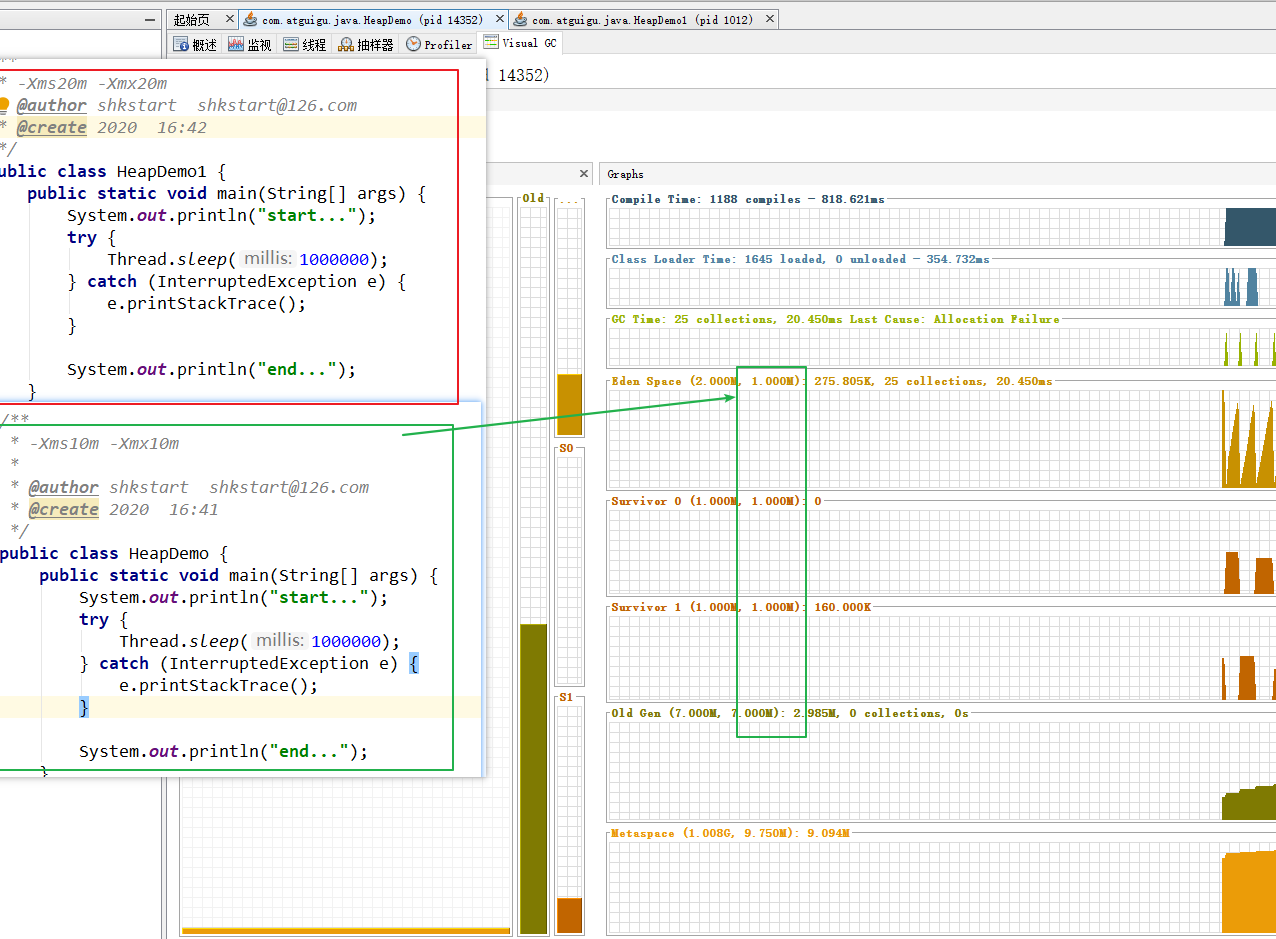
Task: Open the Profiler view
Action: click(x=439, y=44)
